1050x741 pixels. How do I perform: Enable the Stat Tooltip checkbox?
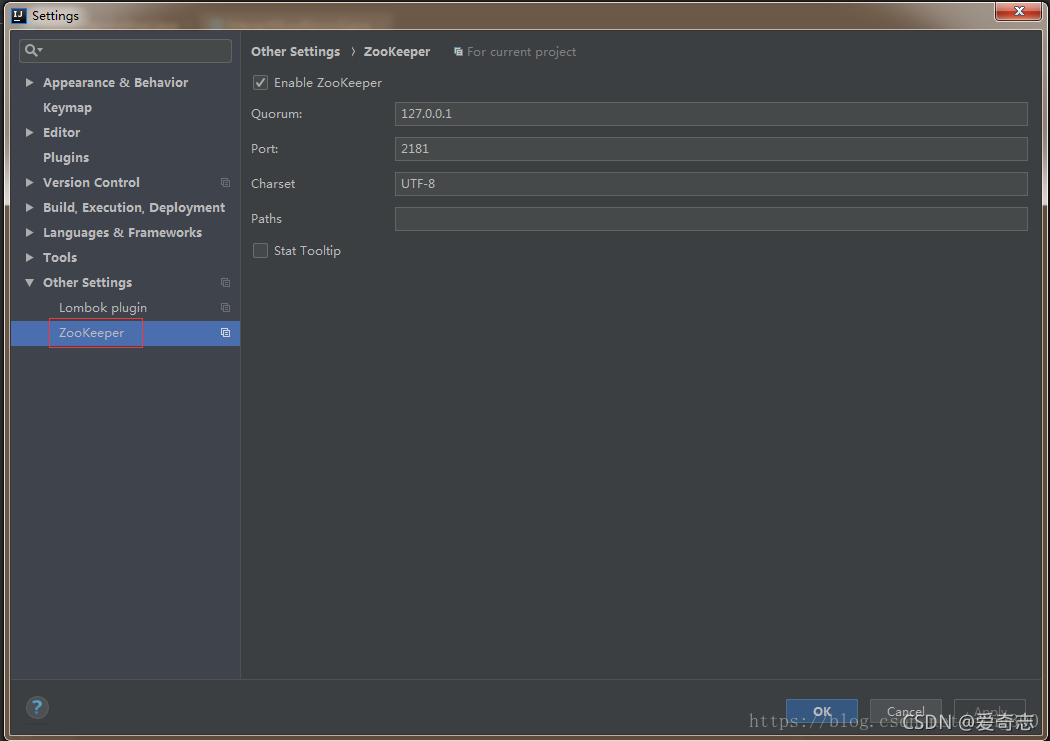pyautogui.click(x=260, y=250)
